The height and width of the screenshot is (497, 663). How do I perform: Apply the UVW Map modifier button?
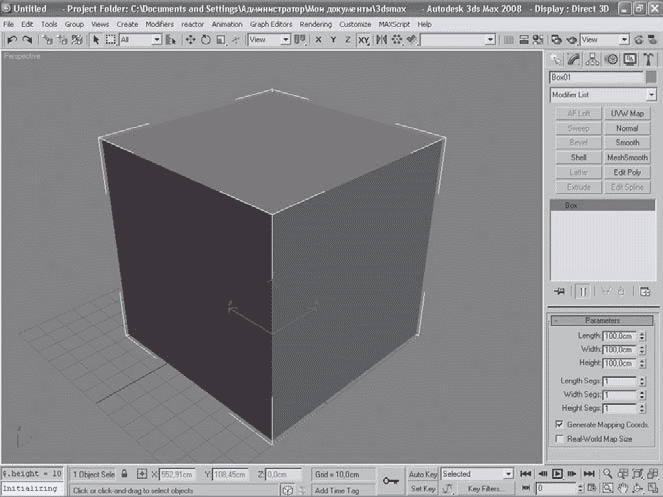click(x=627, y=113)
